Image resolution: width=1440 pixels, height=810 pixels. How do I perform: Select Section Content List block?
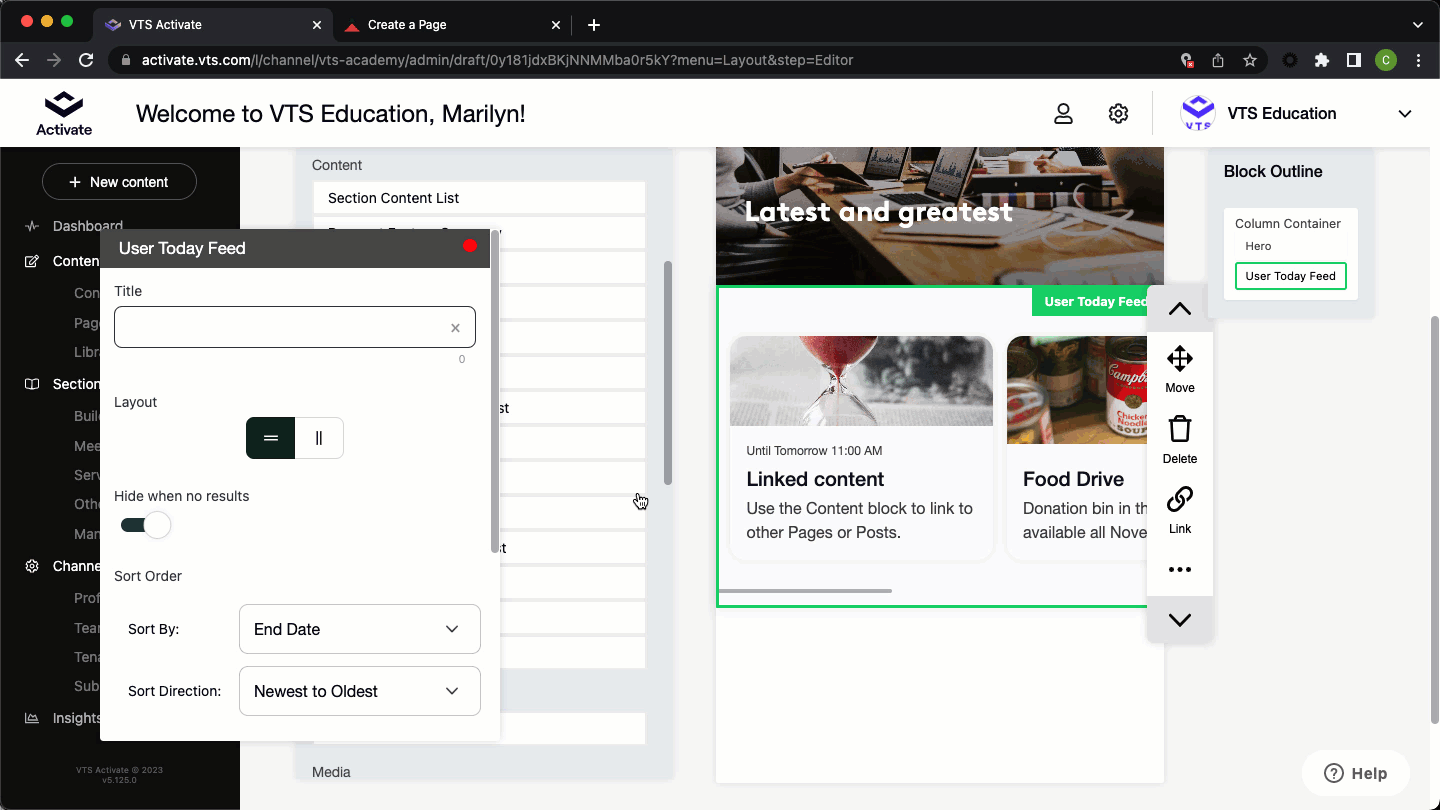[x=479, y=198]
